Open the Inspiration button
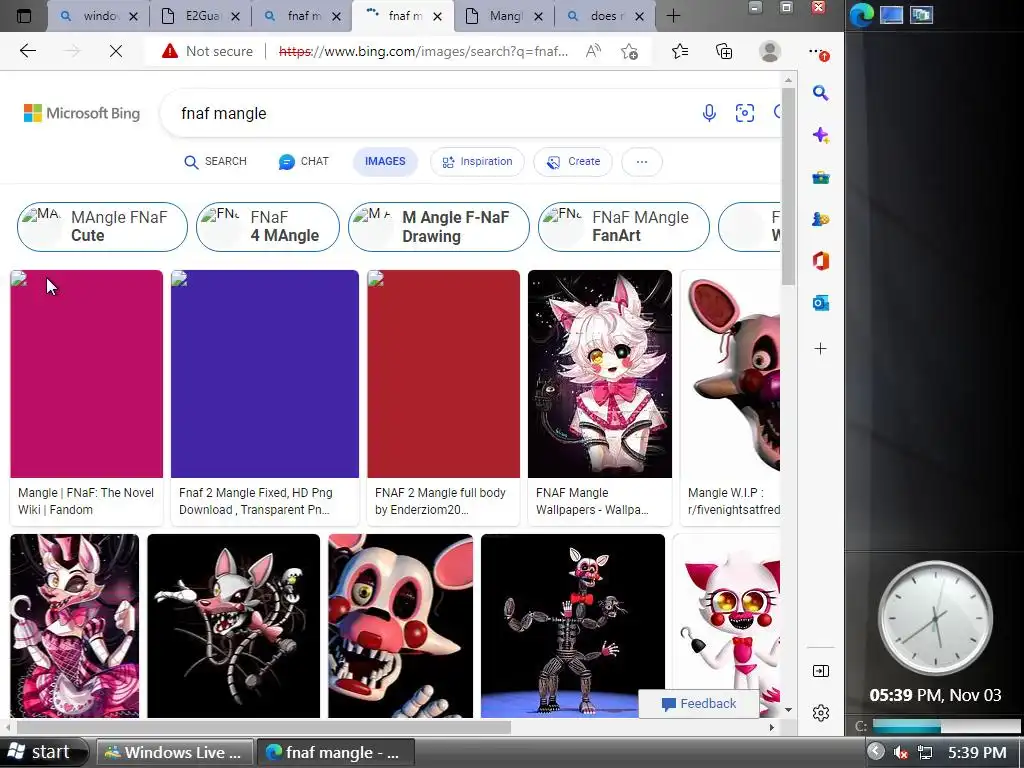1024x768 pixels. (x=477, y=161)
